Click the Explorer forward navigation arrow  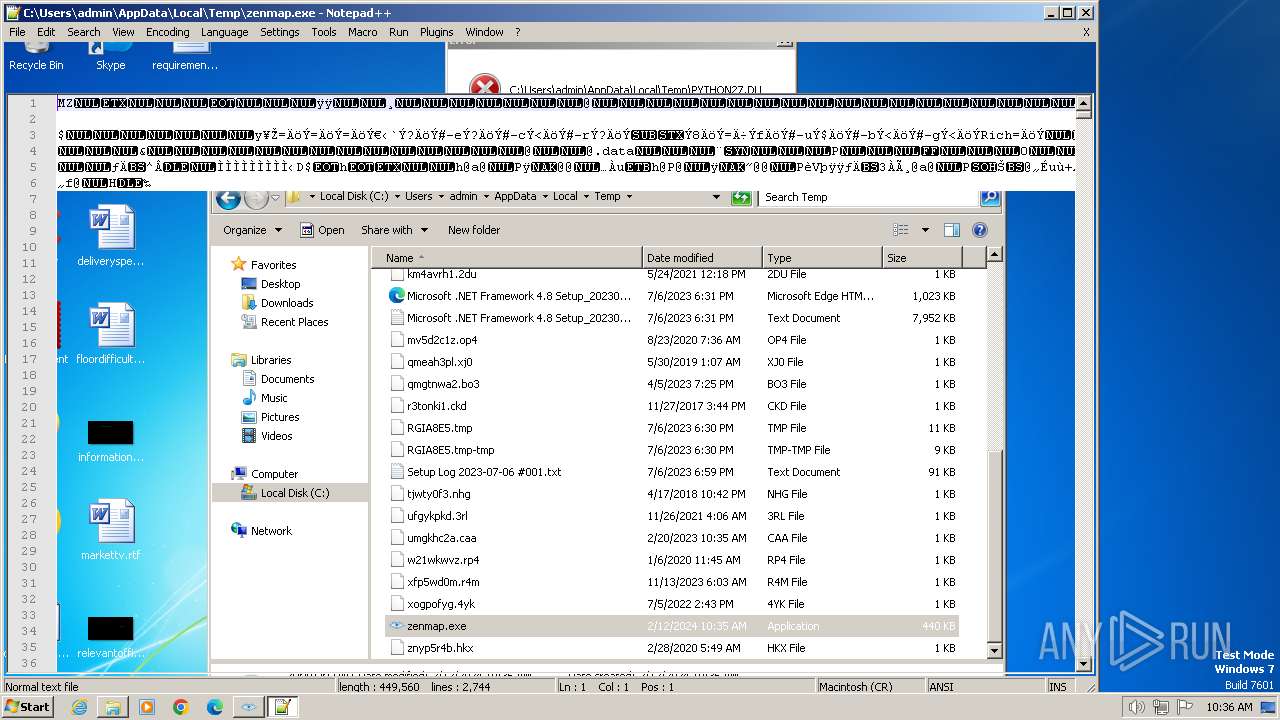256,198
